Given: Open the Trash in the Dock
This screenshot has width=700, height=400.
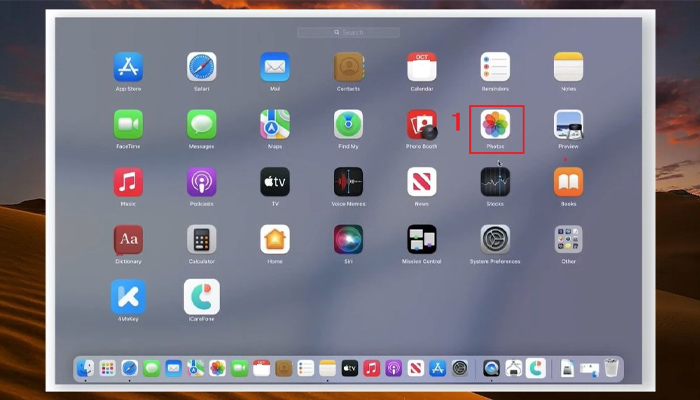Looking at the screenshot, I should pos(612,368).
